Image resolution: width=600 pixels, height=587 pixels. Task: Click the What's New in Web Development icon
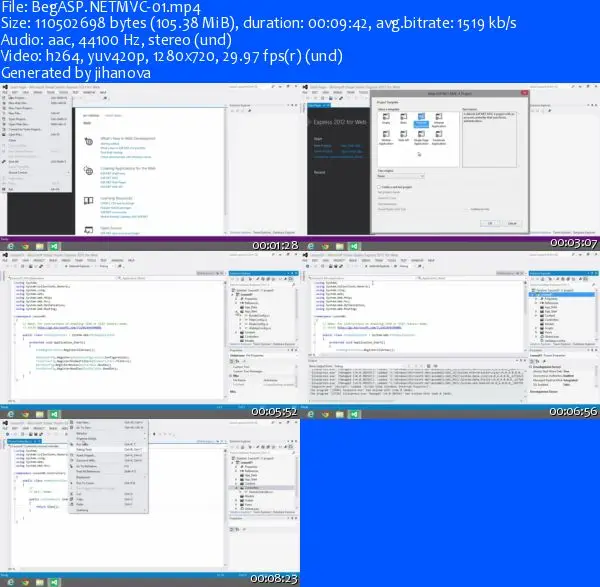tap(89, 142)
